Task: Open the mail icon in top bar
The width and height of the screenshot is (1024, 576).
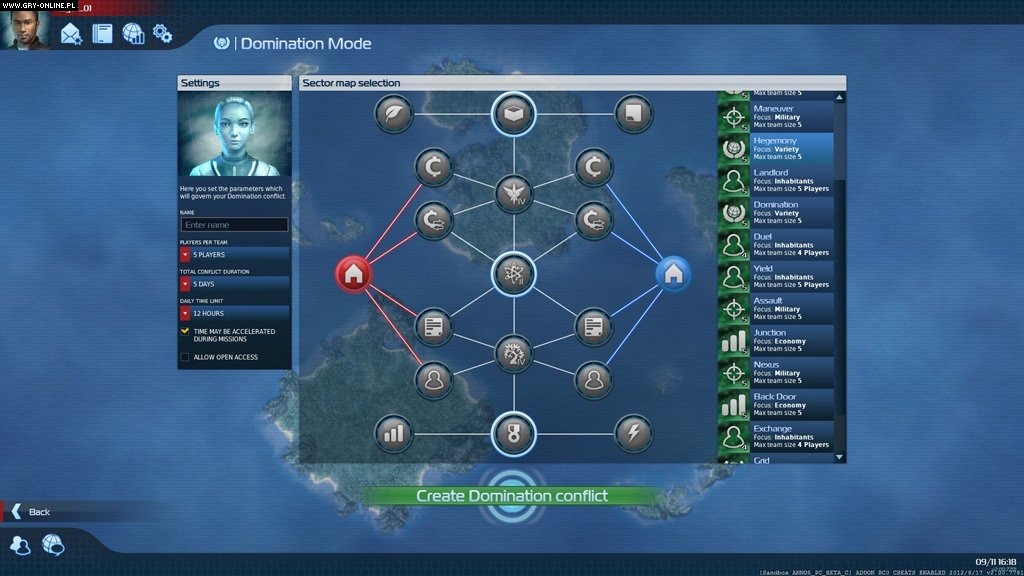Action: [71, 34]
